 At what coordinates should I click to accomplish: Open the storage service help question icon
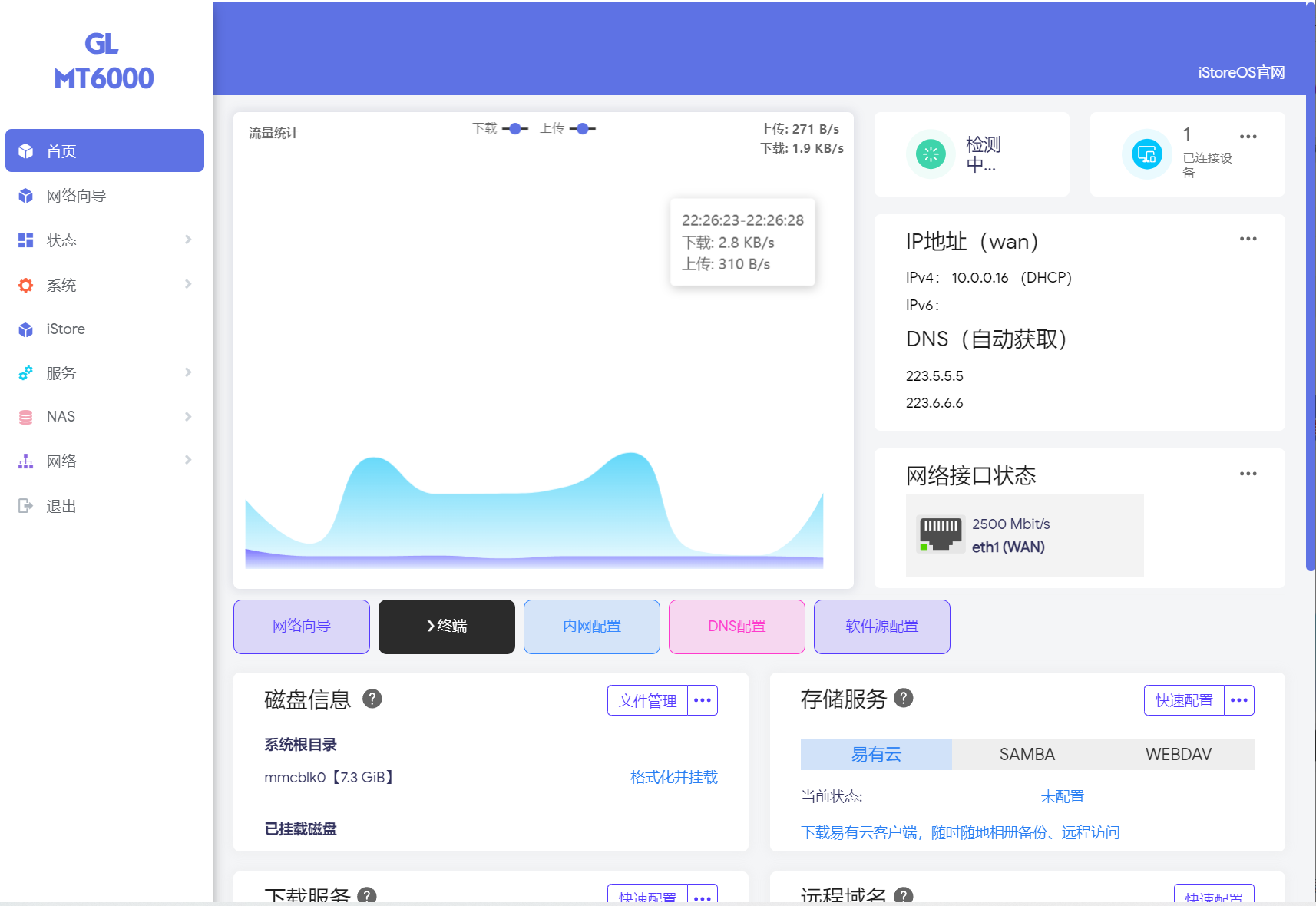tap(904, 698)
